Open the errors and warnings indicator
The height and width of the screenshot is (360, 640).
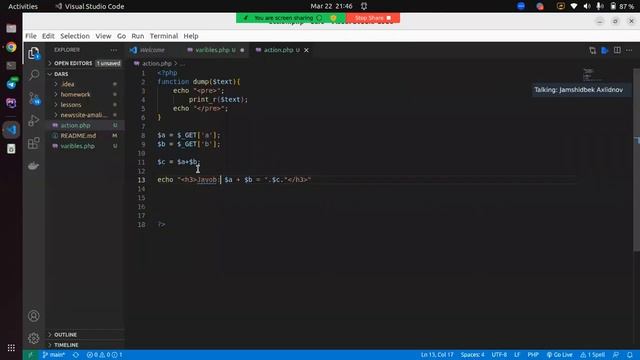(104, 355)
